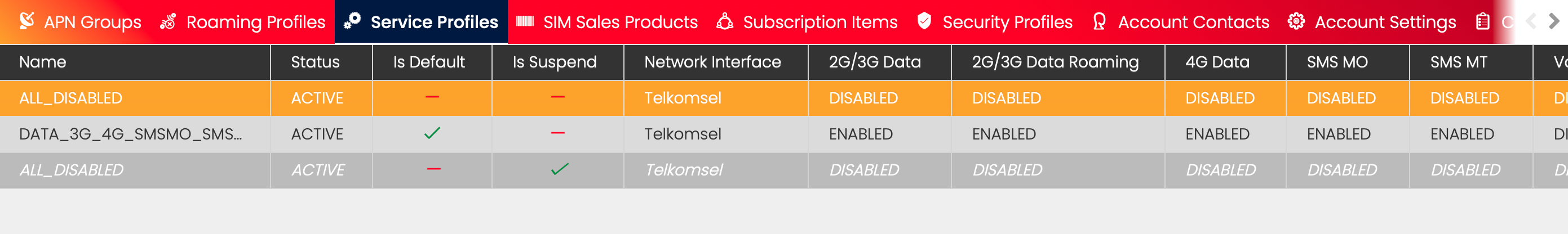
Task: Click the clipboard icon at tab bar end
Action: [x=1483, y=21]
